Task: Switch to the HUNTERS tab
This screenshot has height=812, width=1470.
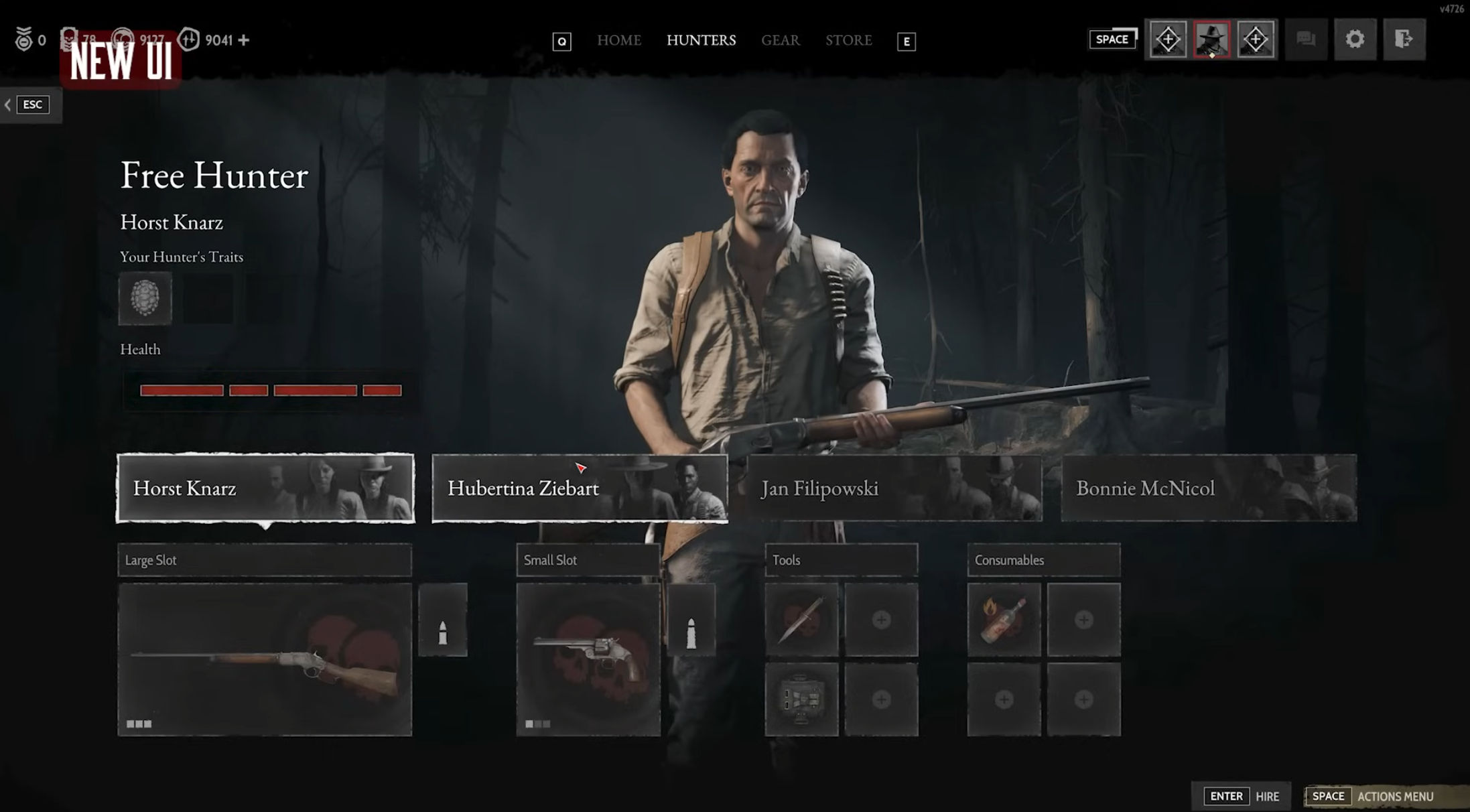Action: (701, 40)
